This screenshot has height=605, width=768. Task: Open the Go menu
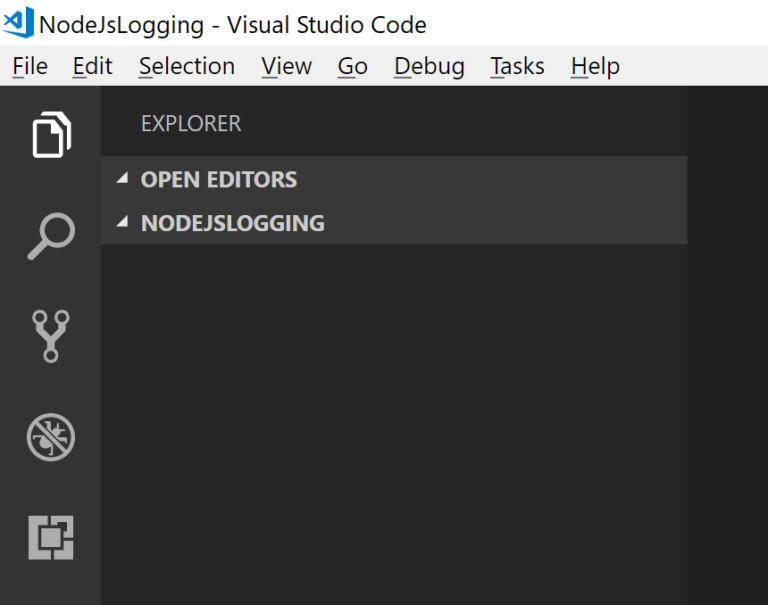coord(352,66)
